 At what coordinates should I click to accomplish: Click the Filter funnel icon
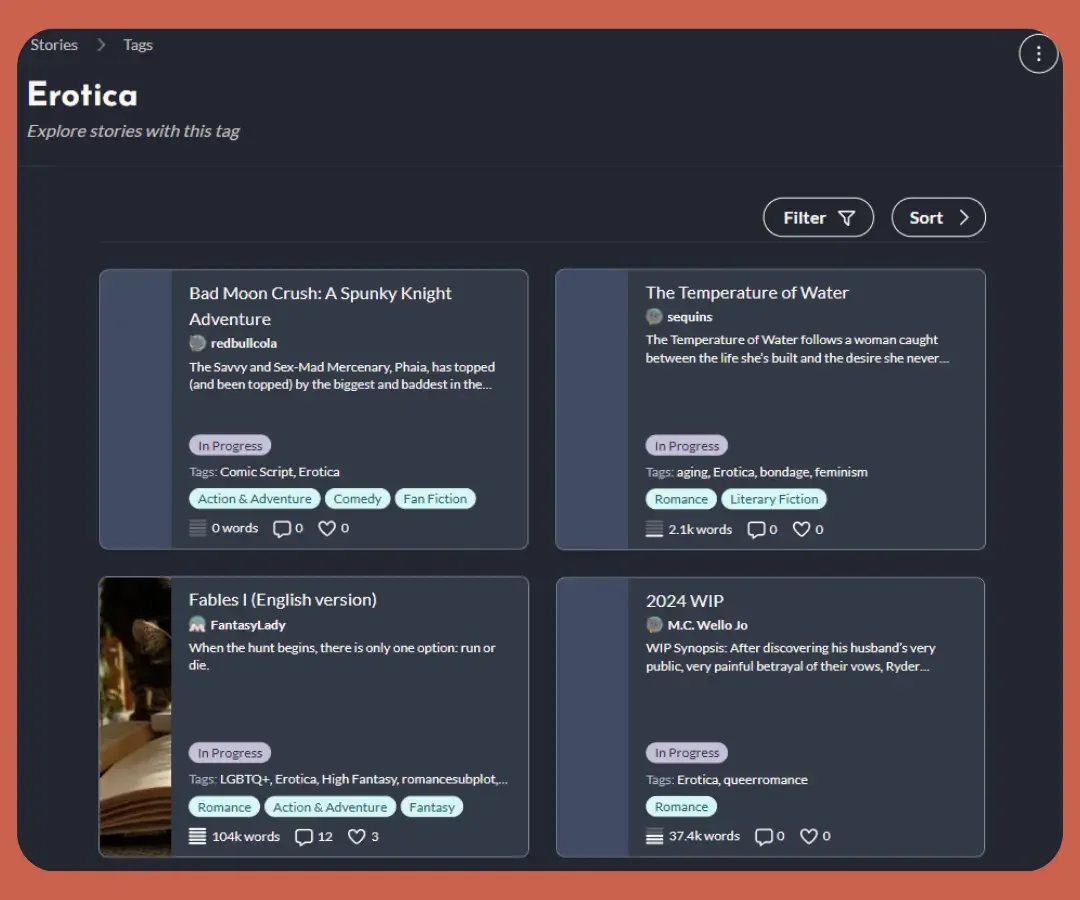pos(846,217)
